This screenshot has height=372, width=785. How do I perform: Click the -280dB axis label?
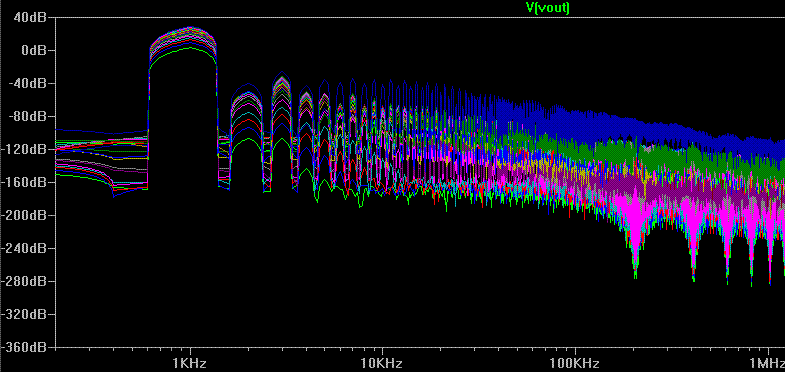[x=25, y=282]
